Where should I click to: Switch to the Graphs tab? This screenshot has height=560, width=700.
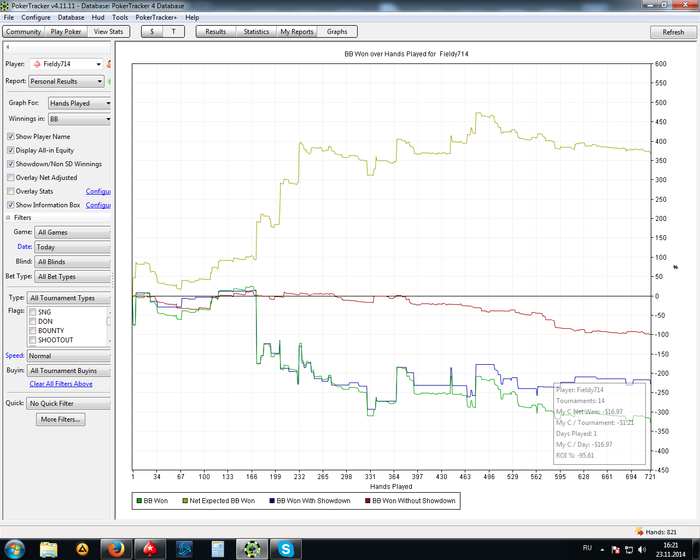[337, 32]
